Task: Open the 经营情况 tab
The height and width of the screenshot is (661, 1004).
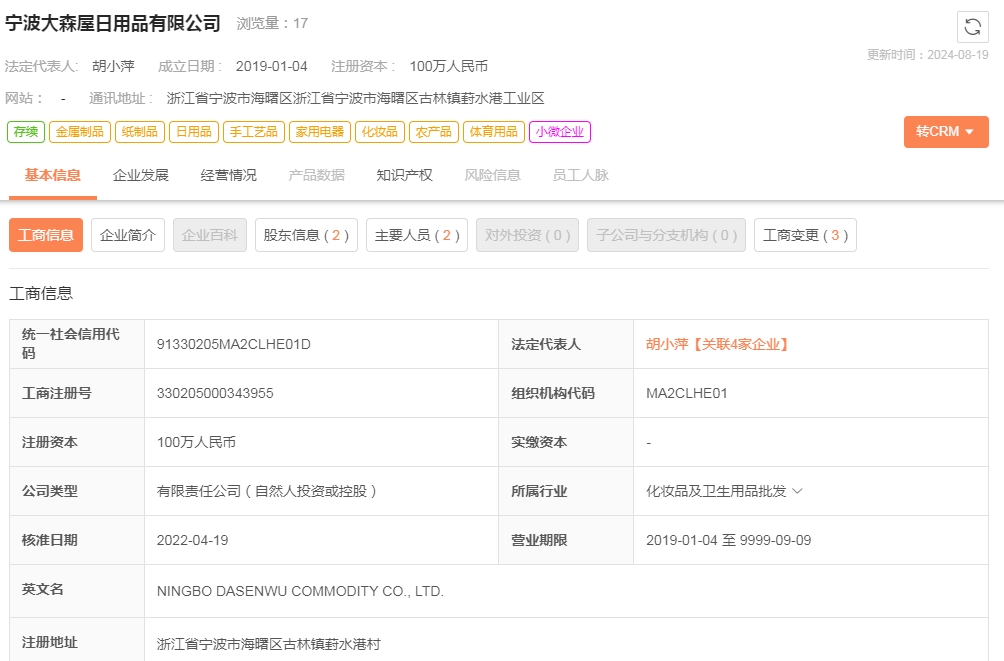Action: click(229, 175)
